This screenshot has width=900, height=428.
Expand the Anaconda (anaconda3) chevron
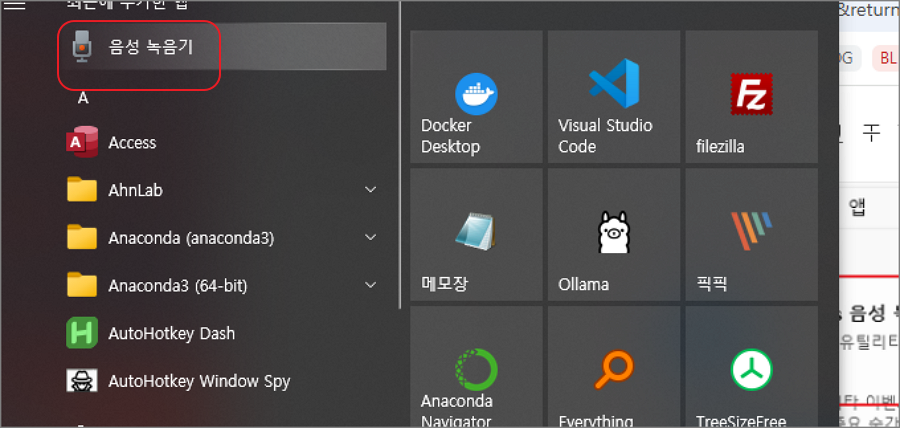click(371, 237)
